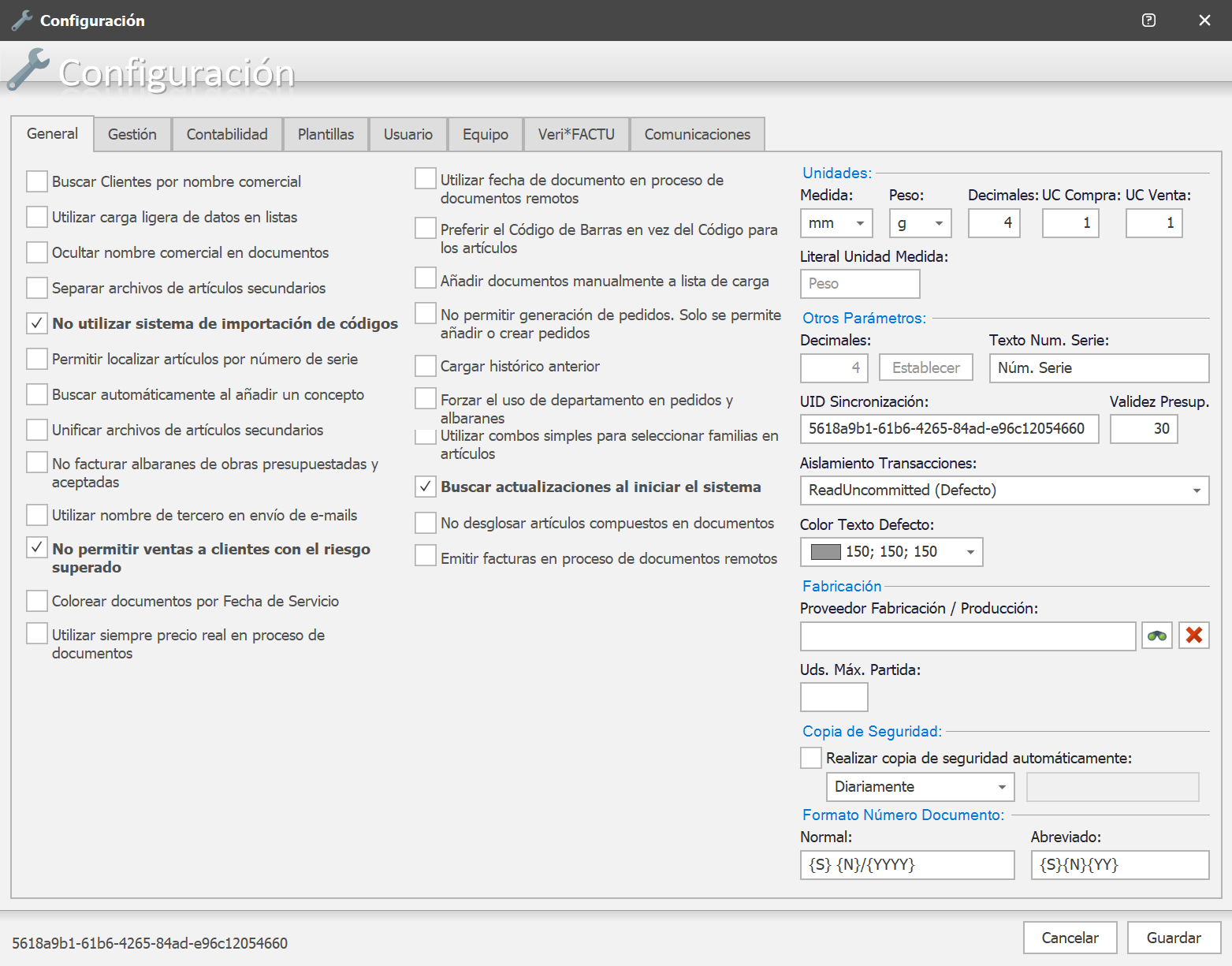Click the Uds. Máx. Partida input box

834,697
